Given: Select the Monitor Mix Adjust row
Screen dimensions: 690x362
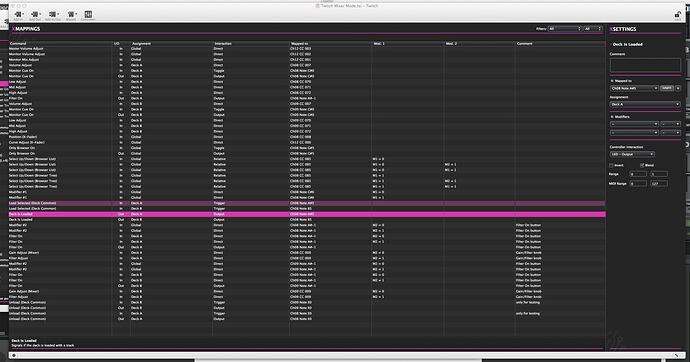Looking at the screenshot, I should tap(307, 59).
